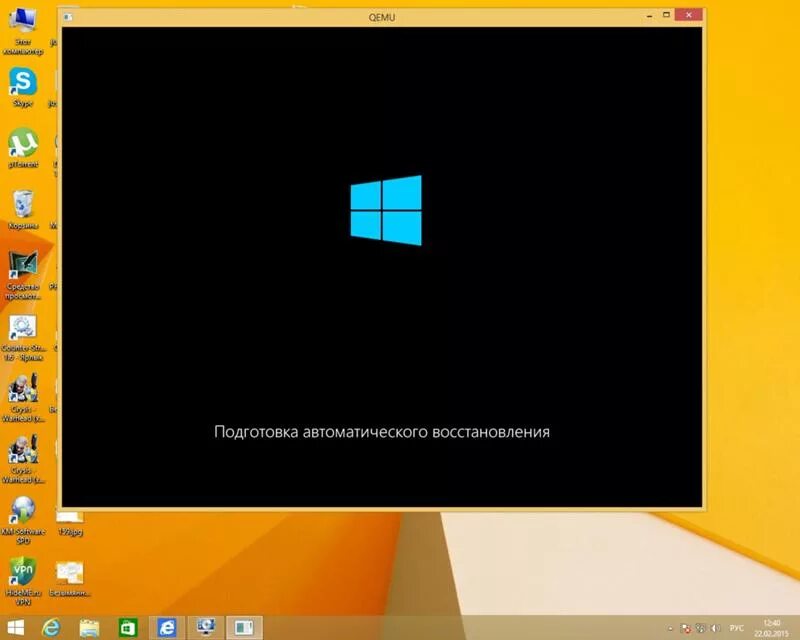
Task: Launch Skype from the desktop
Action: point(23,87)
